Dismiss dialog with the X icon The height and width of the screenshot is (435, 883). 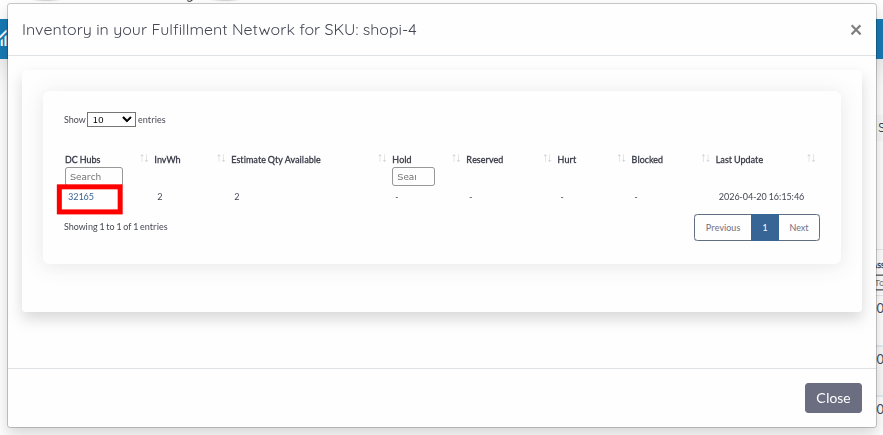pos(856,30)
